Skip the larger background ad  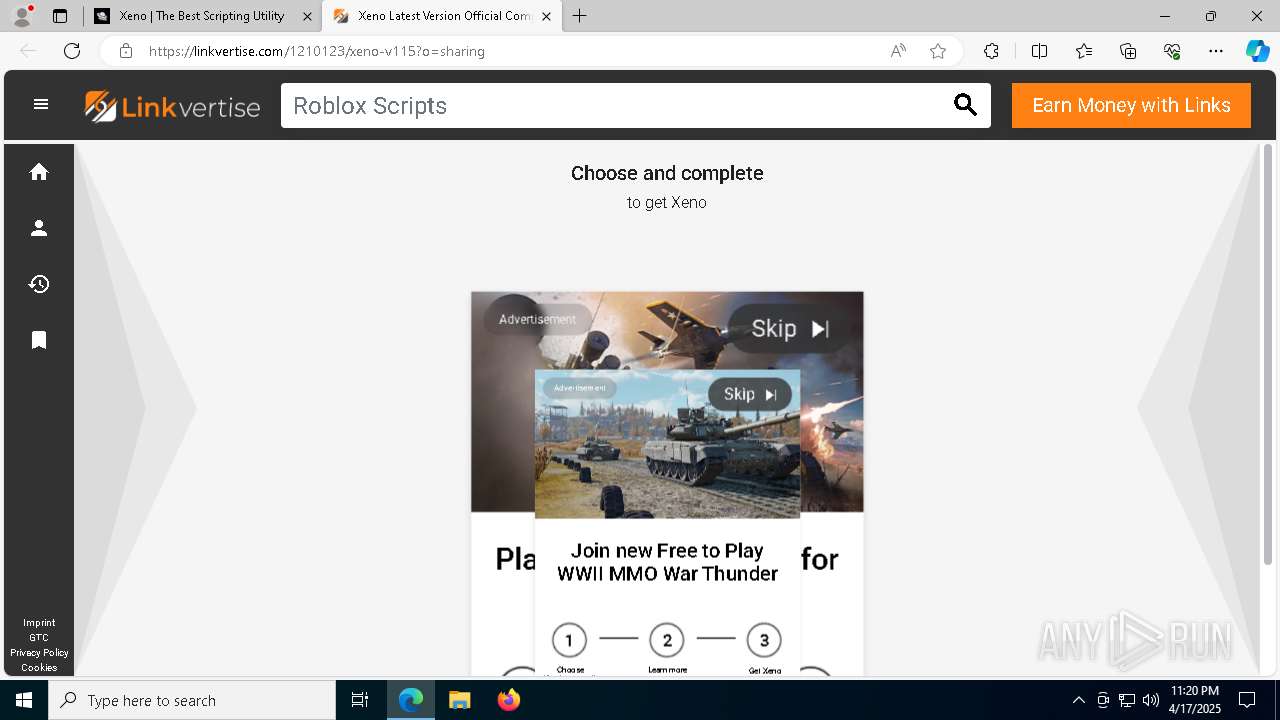point(790,329)
